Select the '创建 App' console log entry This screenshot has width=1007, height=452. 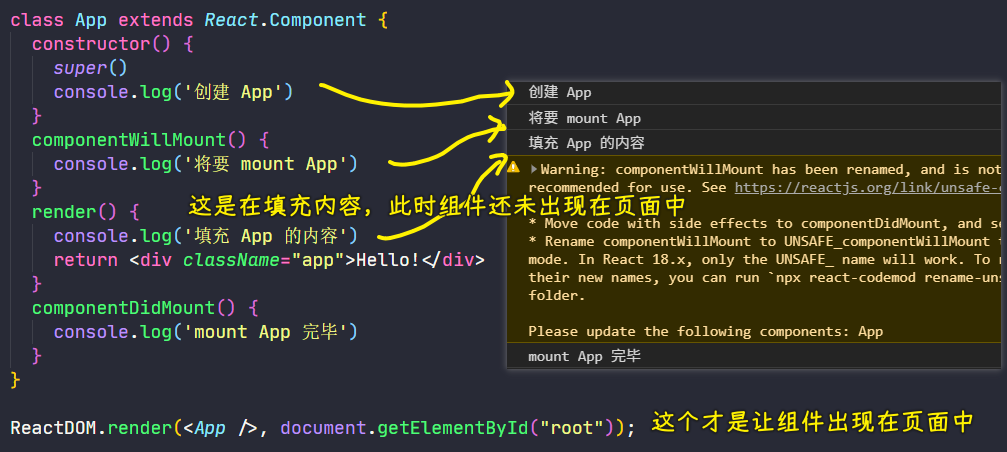click(x=560, y=93)
